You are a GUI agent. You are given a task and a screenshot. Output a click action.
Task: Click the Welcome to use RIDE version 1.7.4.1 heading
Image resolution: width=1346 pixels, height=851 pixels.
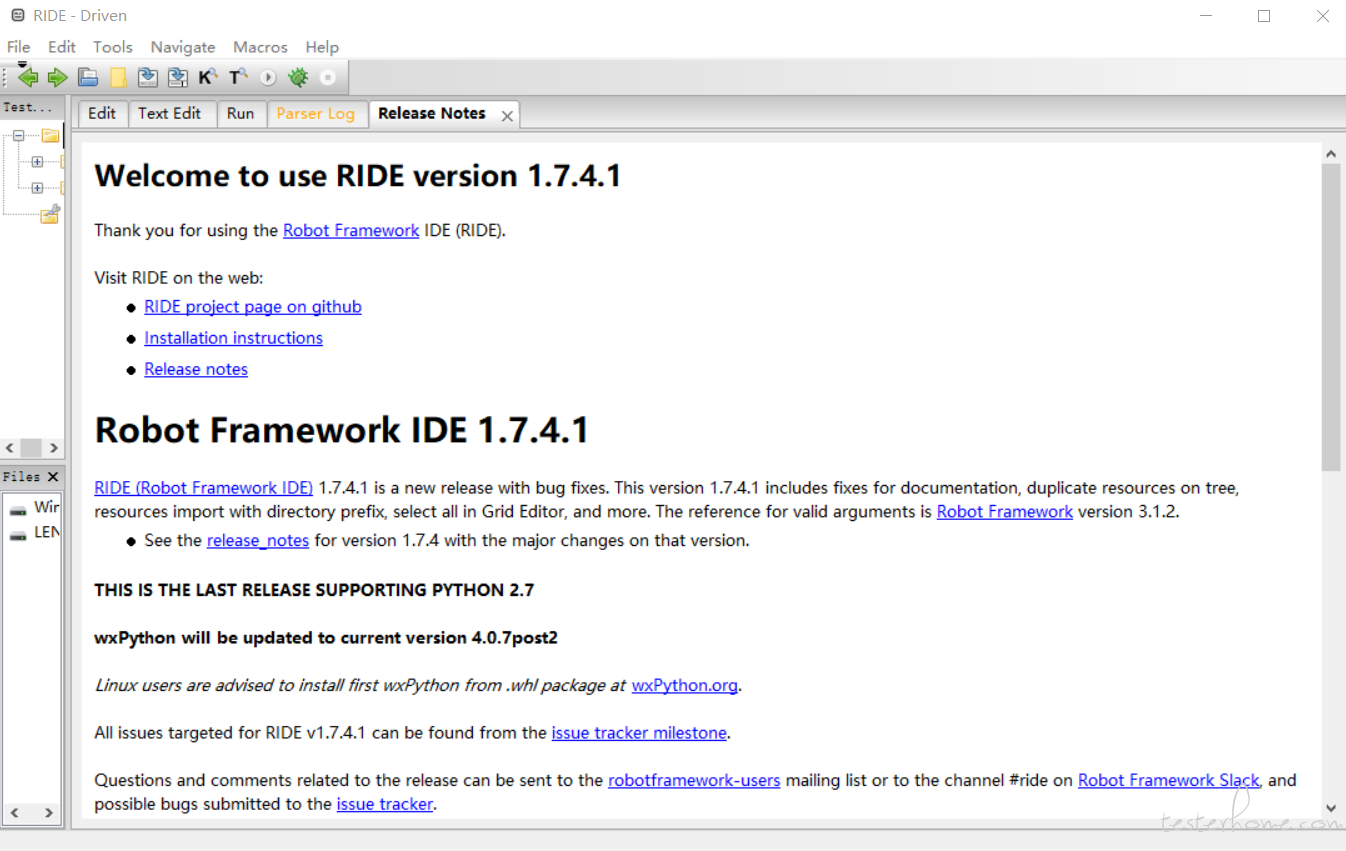358,176
